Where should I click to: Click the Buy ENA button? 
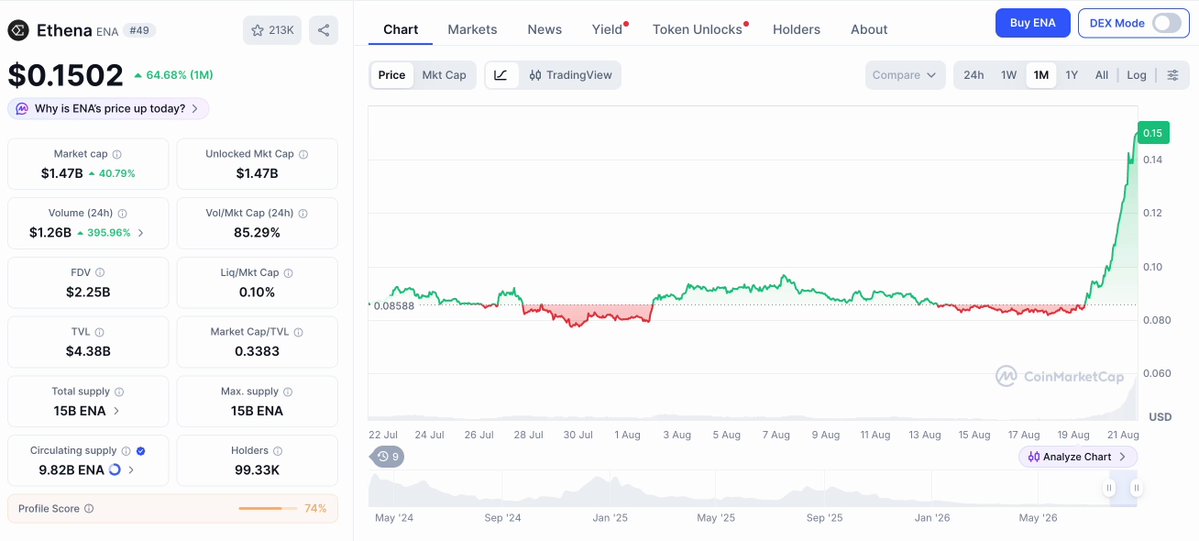point(1032,23)
